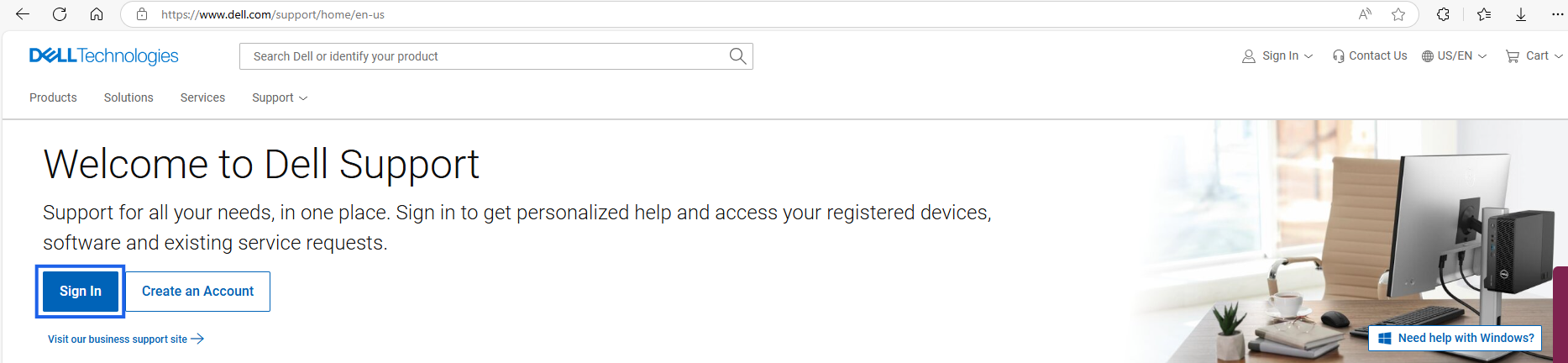This screenshot has height=363, width=1568.
Task: Open the Products menu
Action: click(x=53, y=98)
